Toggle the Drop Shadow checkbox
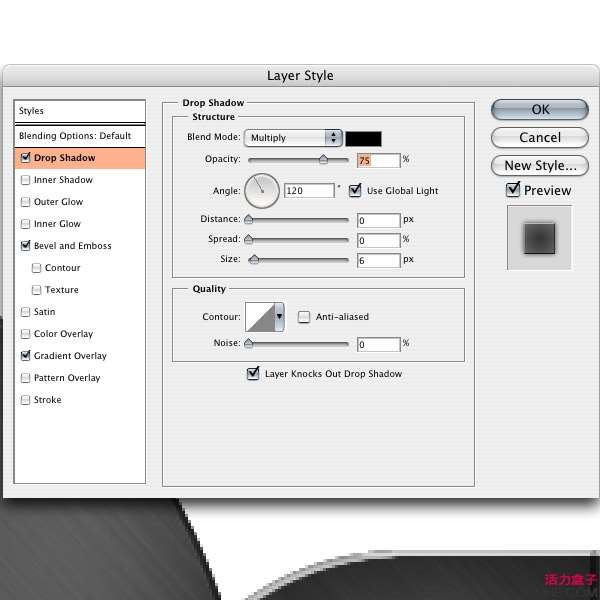600x600 pixels. 26,158
